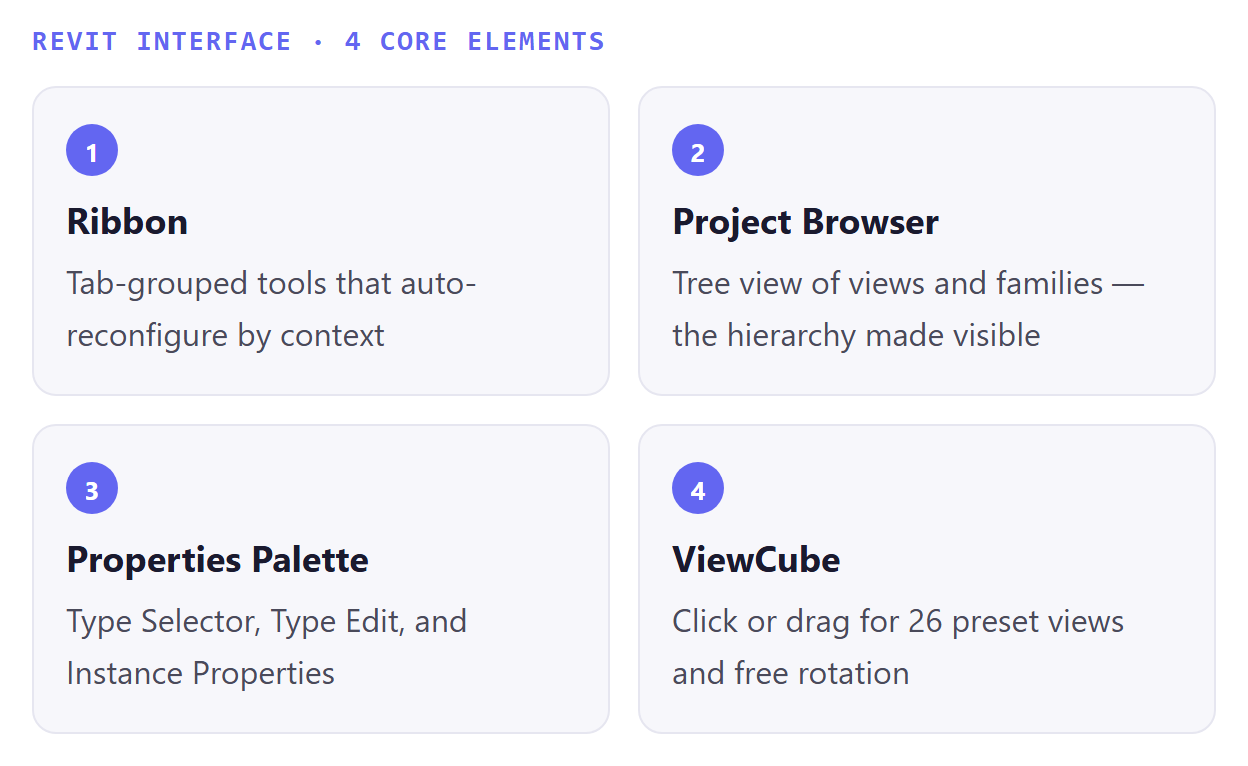The width and height of the screenshot is (1248, 766).
Task: Open the Project Browser card
Action: click(927, 241)
